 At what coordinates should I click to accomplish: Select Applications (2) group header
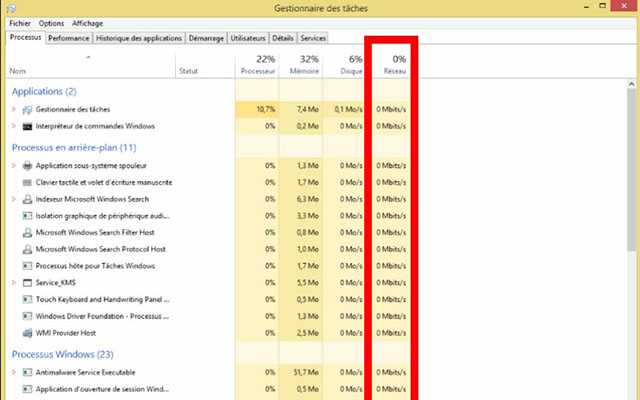pos(44,91)
